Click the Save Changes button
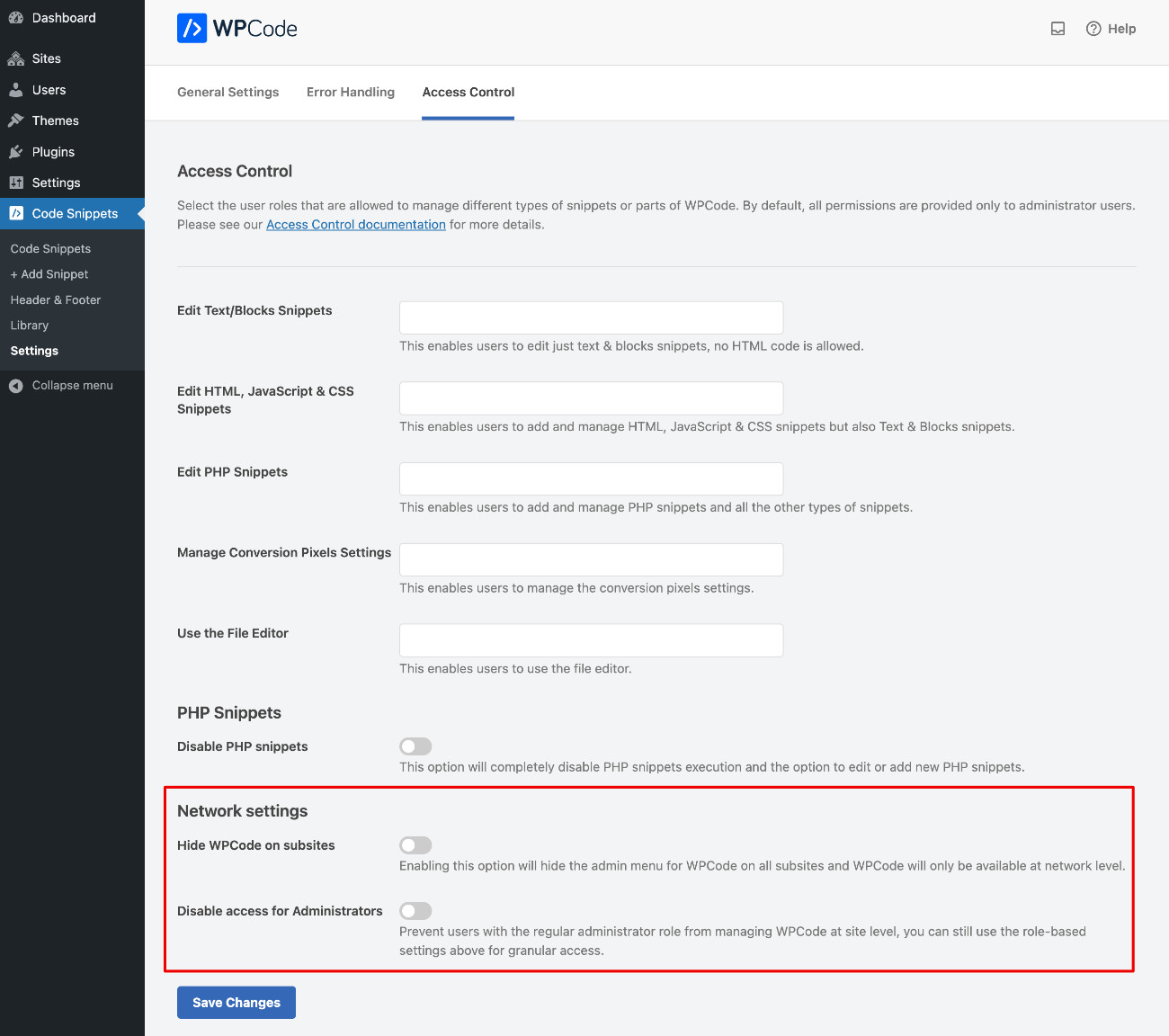Screen dimensions: 1169x1036 click(236, 1003)
